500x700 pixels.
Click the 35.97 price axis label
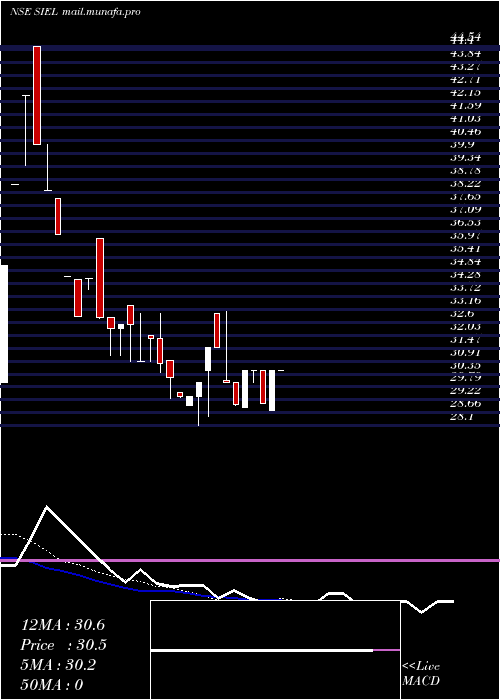(x=465, y=235)
